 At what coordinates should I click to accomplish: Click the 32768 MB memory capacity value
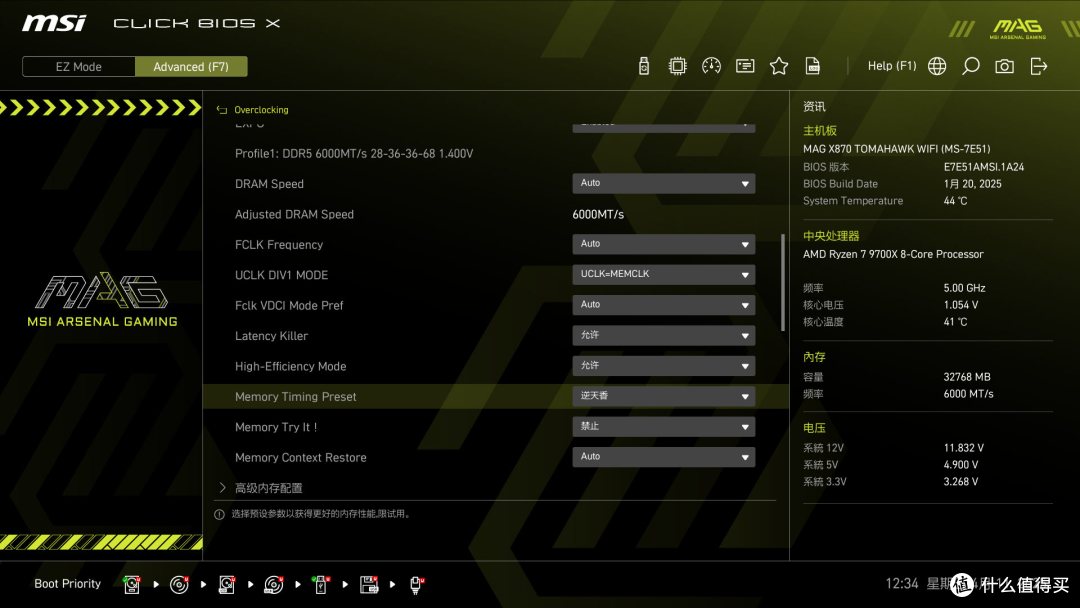coord(966,377)
